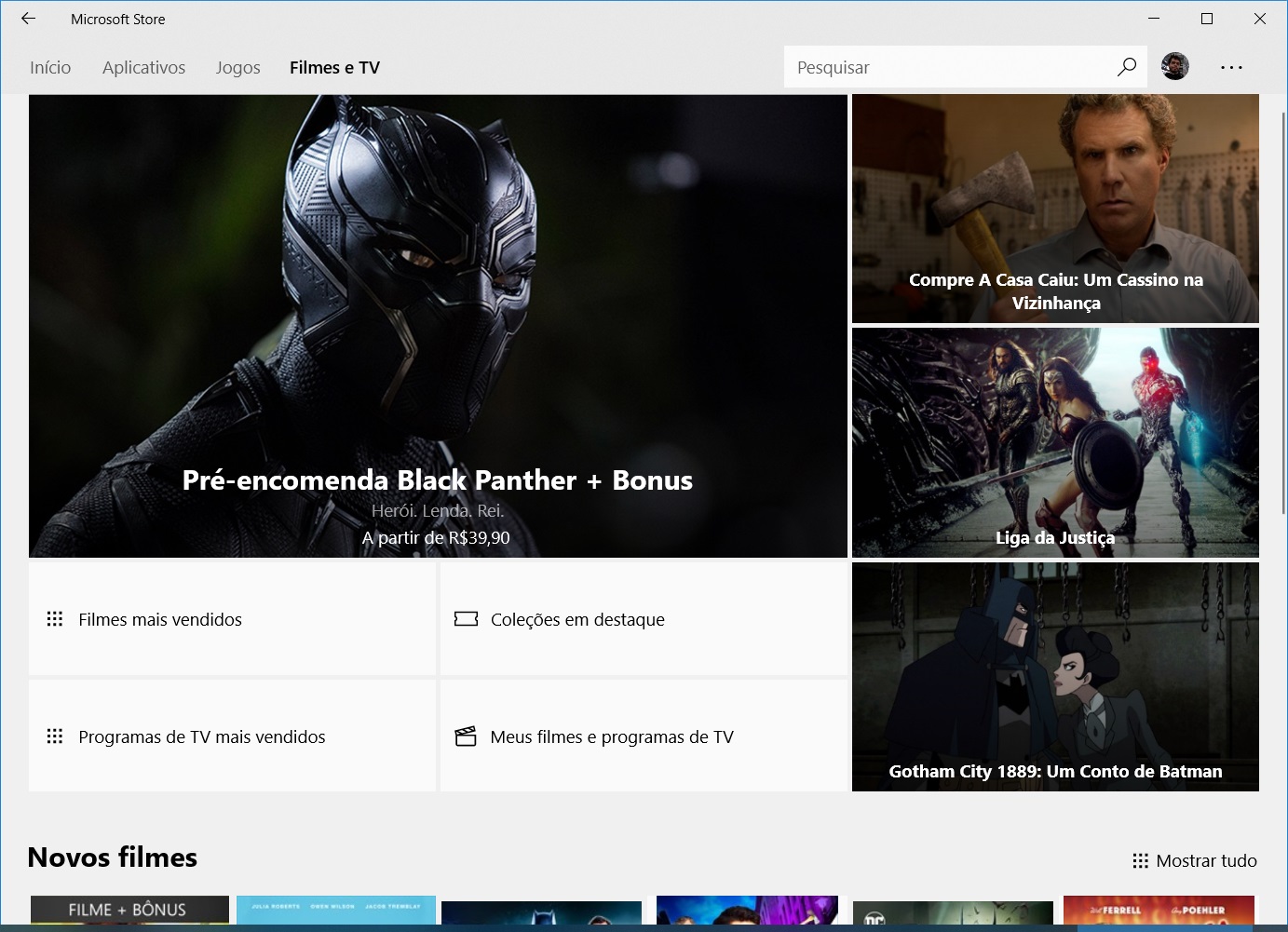
Task: Click grid icon beside Filmes mais vendidos
Action: (55, 619)
